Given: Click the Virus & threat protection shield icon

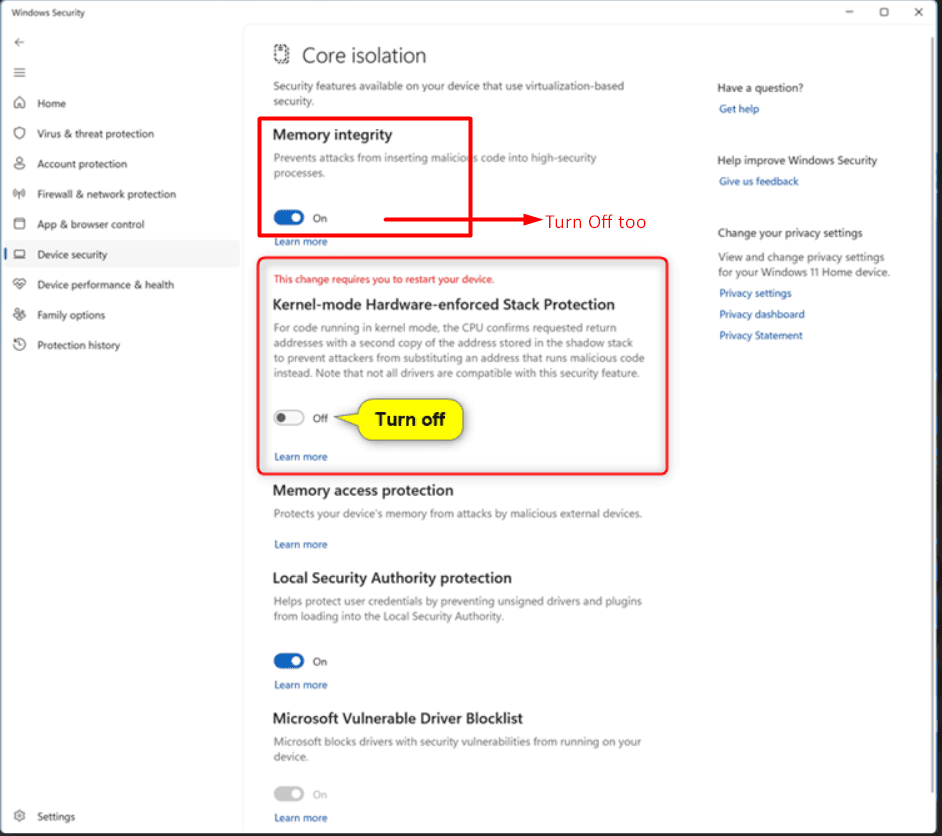Looking at the screenshot, I should tap(20, 133).
